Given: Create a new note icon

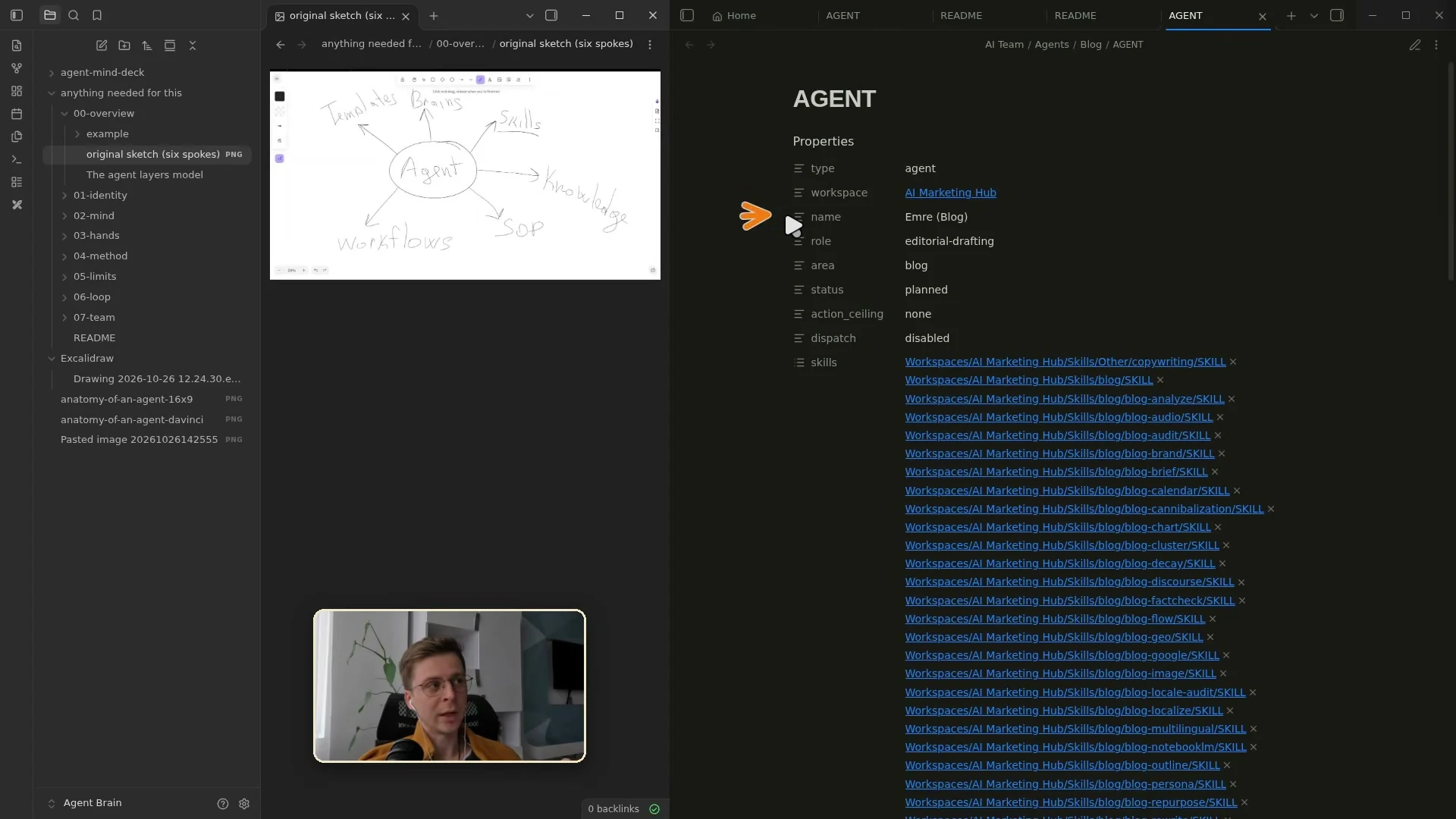Looking at the screenshot, I should tap(102, 45).
